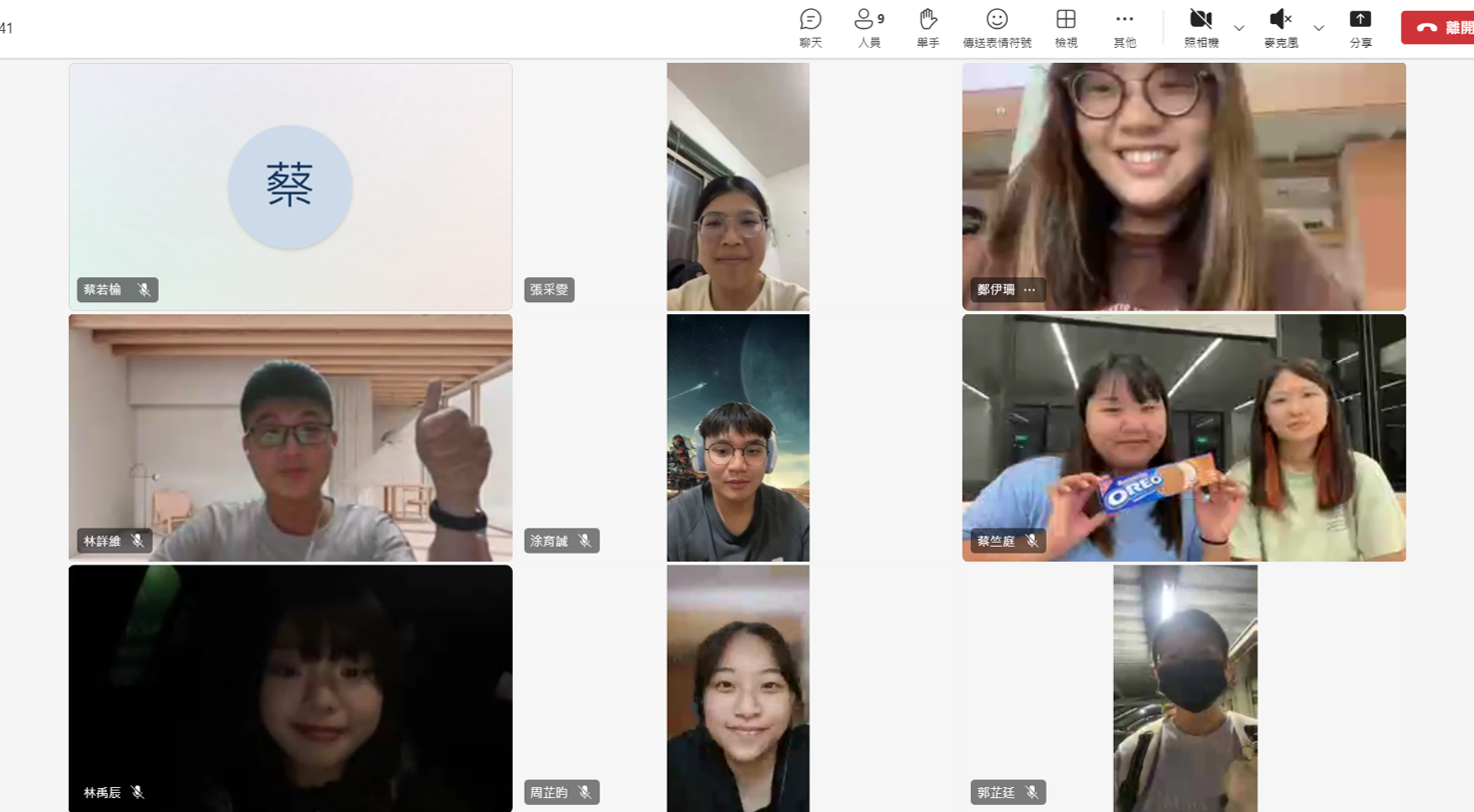Select the 郭芷廷 name label
Viewport: 1474px width, 812px height.
click(995, 792)
